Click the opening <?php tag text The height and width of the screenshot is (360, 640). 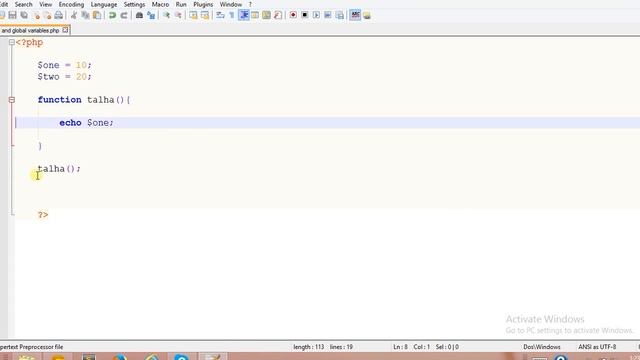(29, 42)
